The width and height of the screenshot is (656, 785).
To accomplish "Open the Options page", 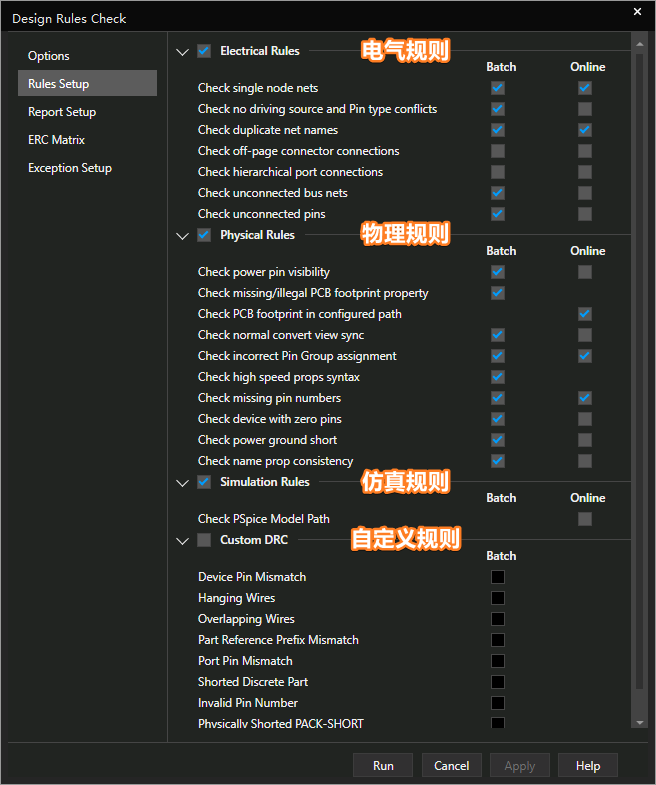I will coord(49,56).
